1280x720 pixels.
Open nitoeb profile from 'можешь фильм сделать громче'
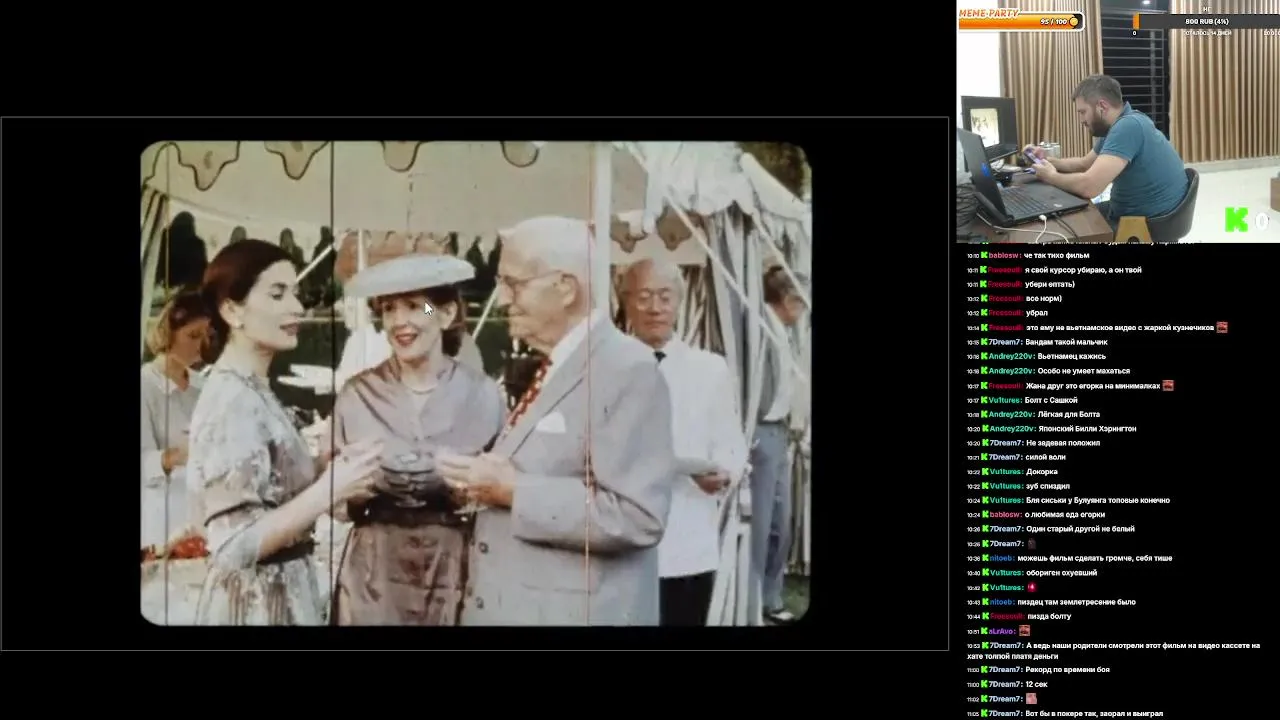[1001, 558]
